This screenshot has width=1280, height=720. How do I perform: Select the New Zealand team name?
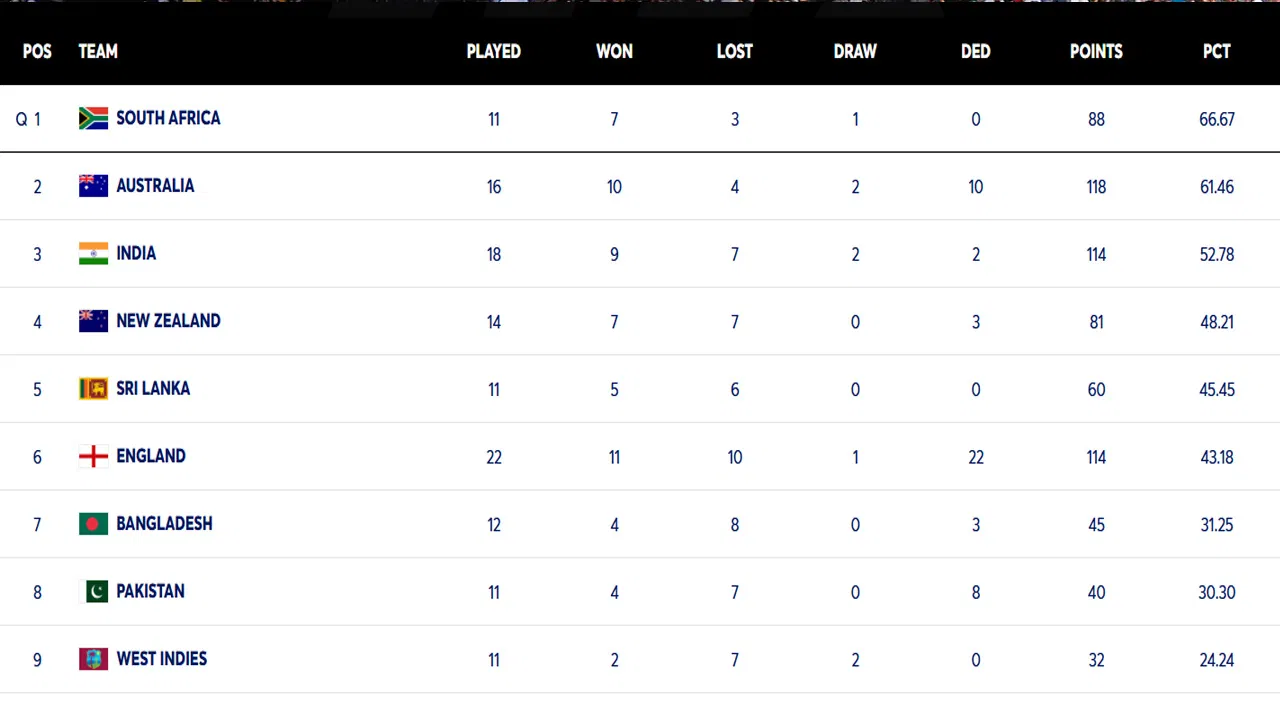pyautogui.click(x=168, y=321)
